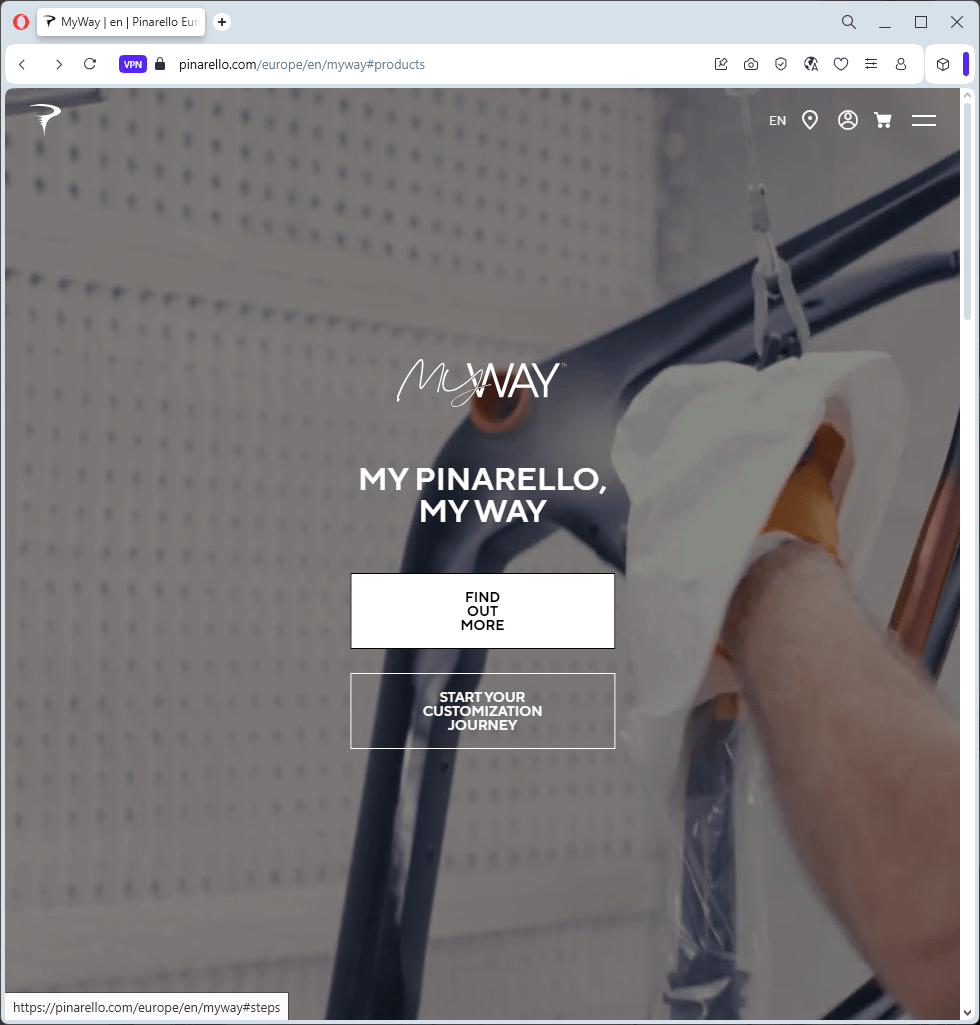The width and height of the screenshot is (980, 1025).
Task: Open Opera Easy Setup sliders icon
Action: pyautogui.click(x=871, y=64)
